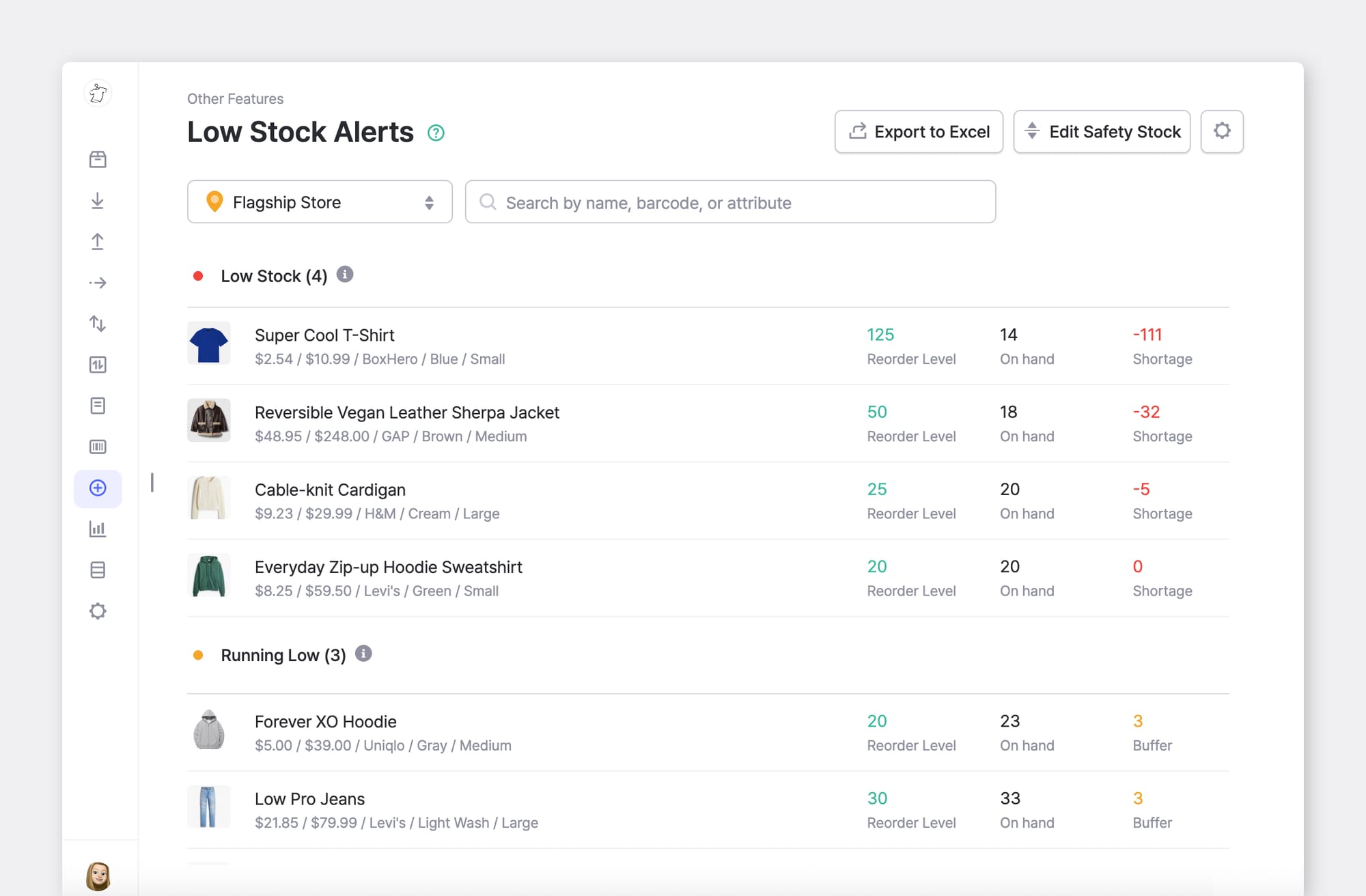Click the Low Stock (4) section heading
The width and height of the screenshot is (1366, 896).
coord(274,276)
